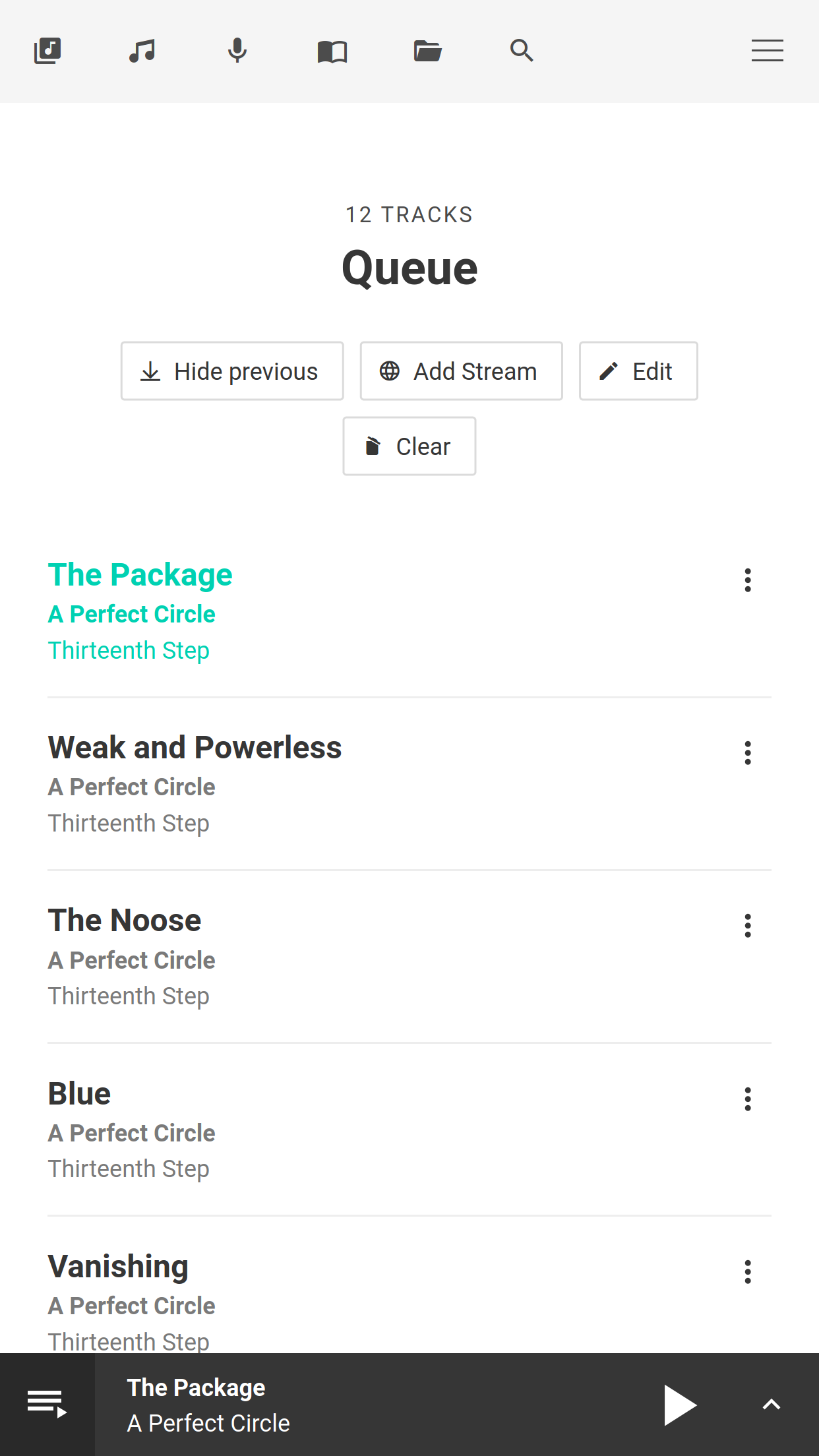Image resolution: width=819 pixels, height=1456 pixels.
Task: Open search with the magnifier icon
Action: (522, 51)
